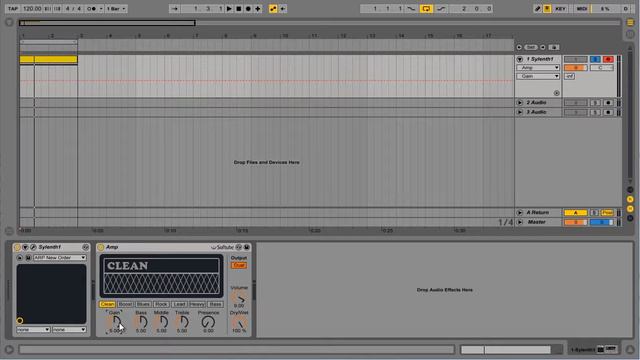The image size is (640, 360).
Task: Click the Amp hot-swap presets icon
Action: pyautogui.click(x=239, y=247)
